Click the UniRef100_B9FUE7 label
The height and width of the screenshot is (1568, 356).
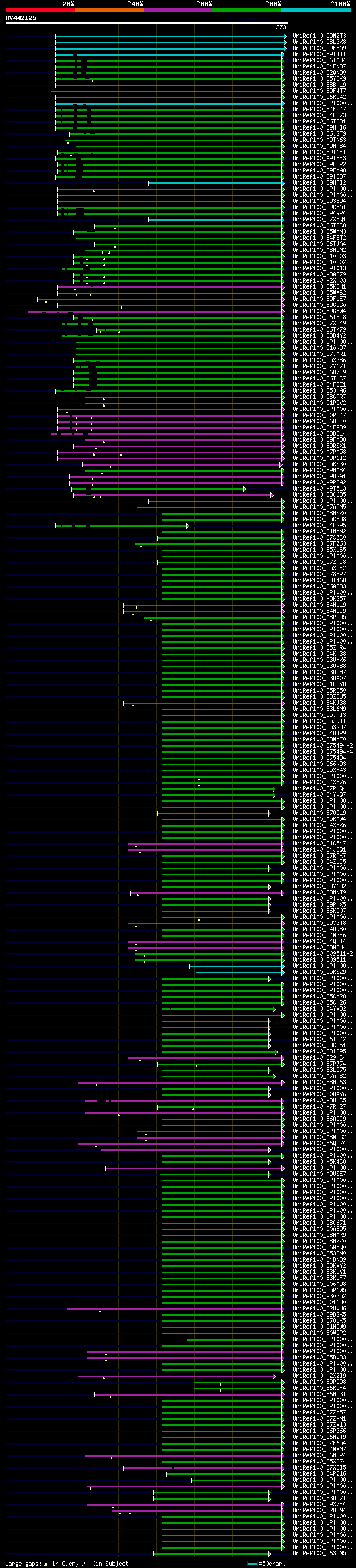pyautogui.click(x=319, y=299)
